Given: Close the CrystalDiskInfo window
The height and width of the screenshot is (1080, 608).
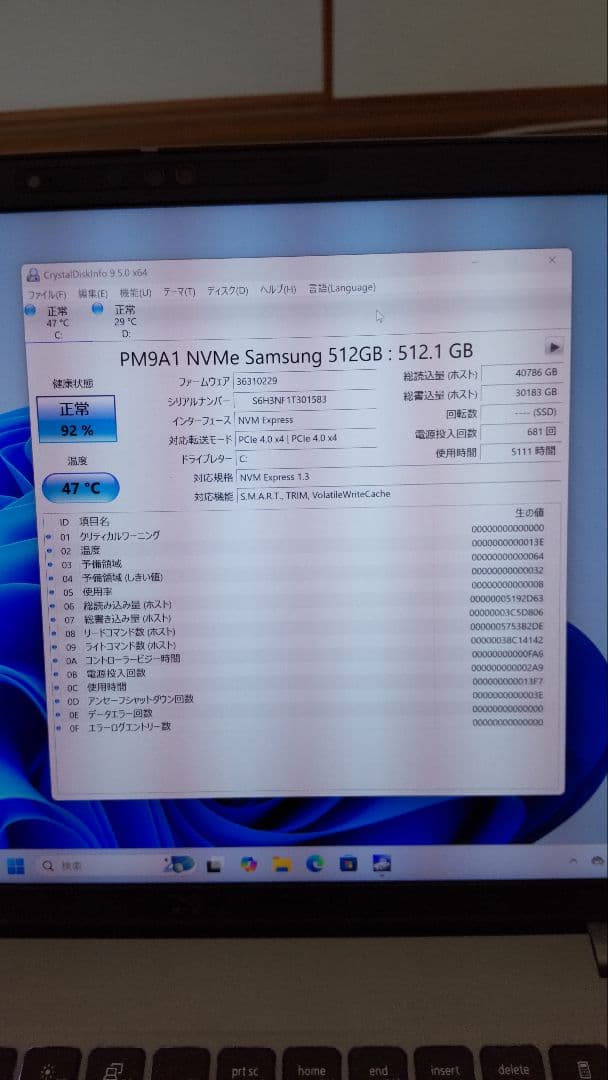Looking at the screenshot, I should 552,260.
